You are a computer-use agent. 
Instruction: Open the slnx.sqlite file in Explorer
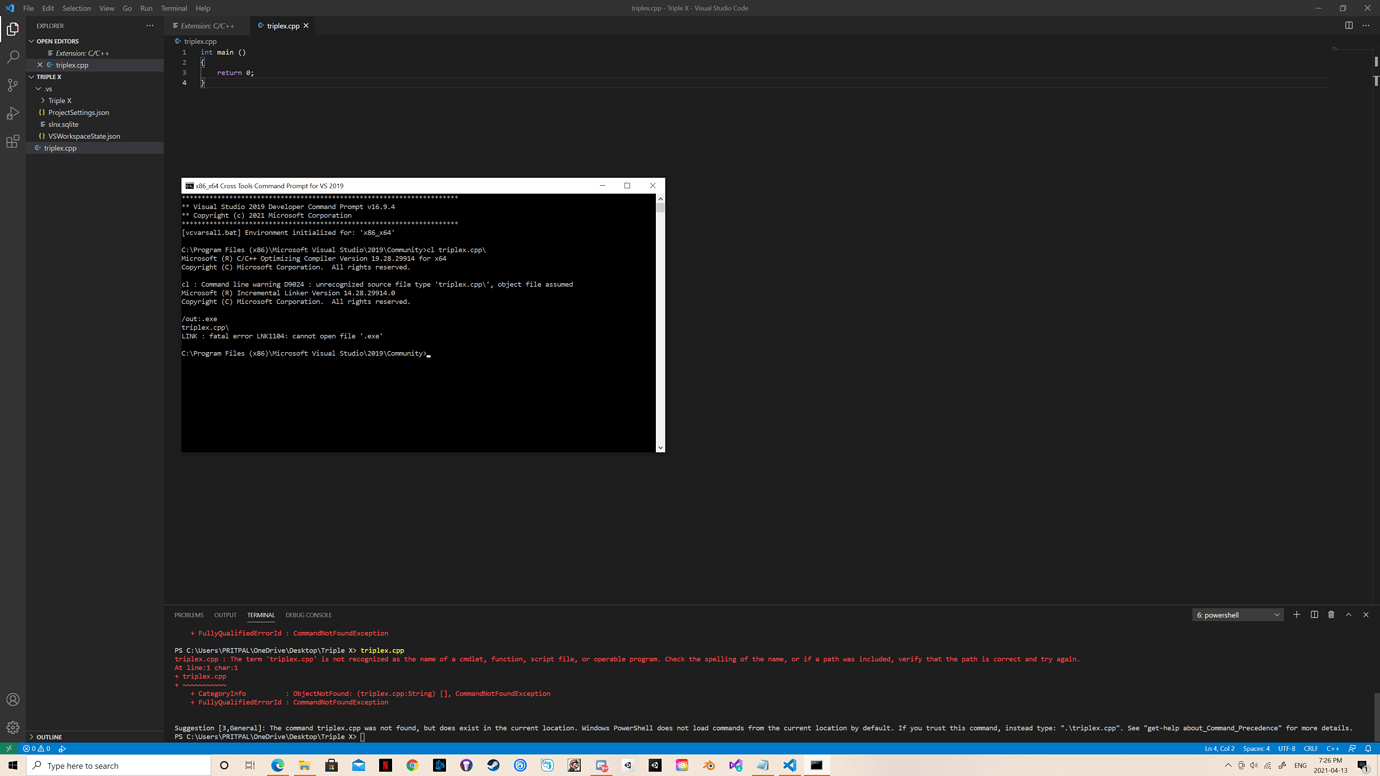coord(64,124)
